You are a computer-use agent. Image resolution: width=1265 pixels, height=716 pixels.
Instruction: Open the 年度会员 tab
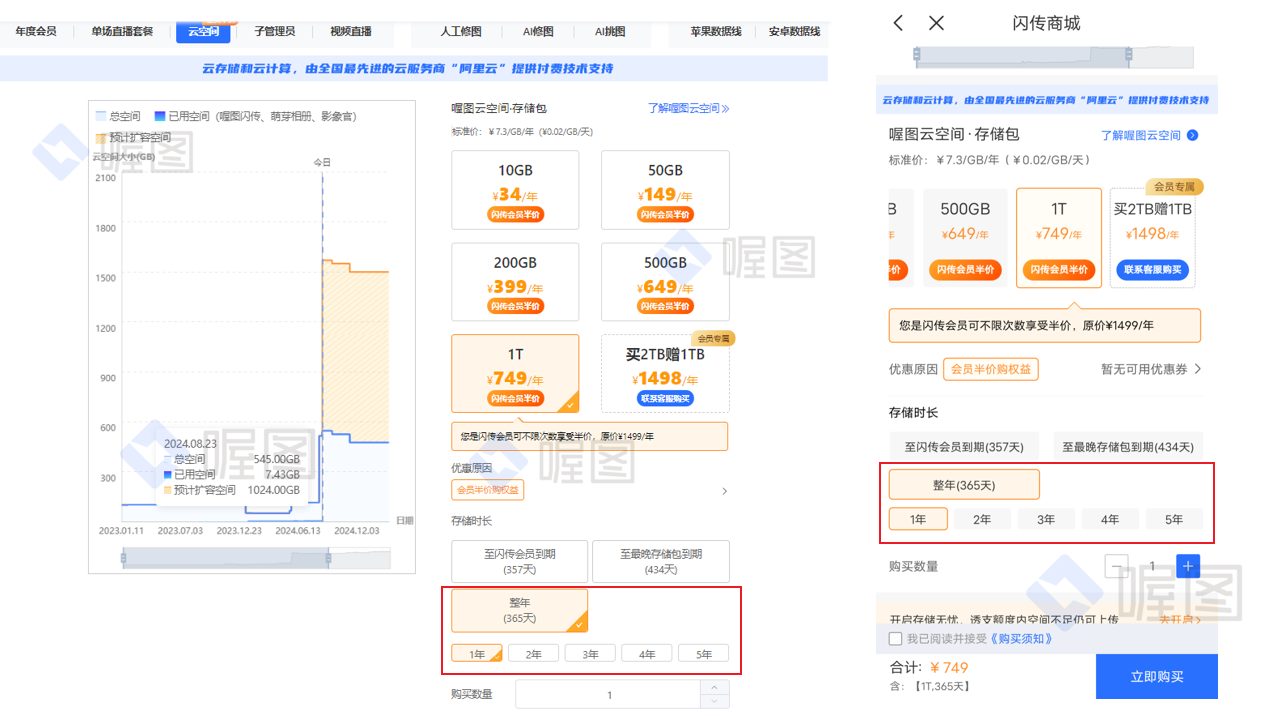36,32
